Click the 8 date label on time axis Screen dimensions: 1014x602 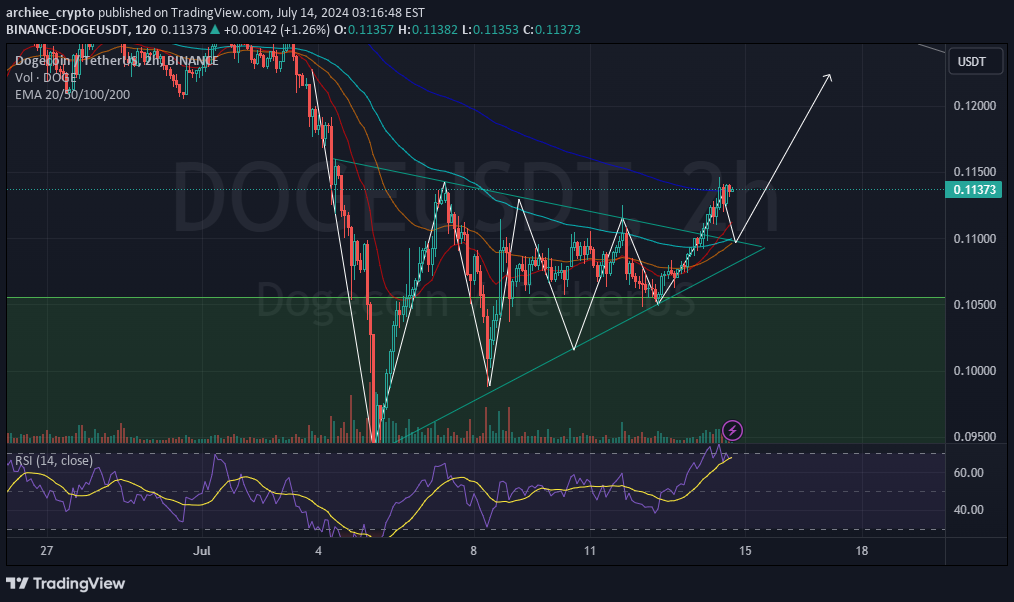pyautogui.click(x=473, y=551)
